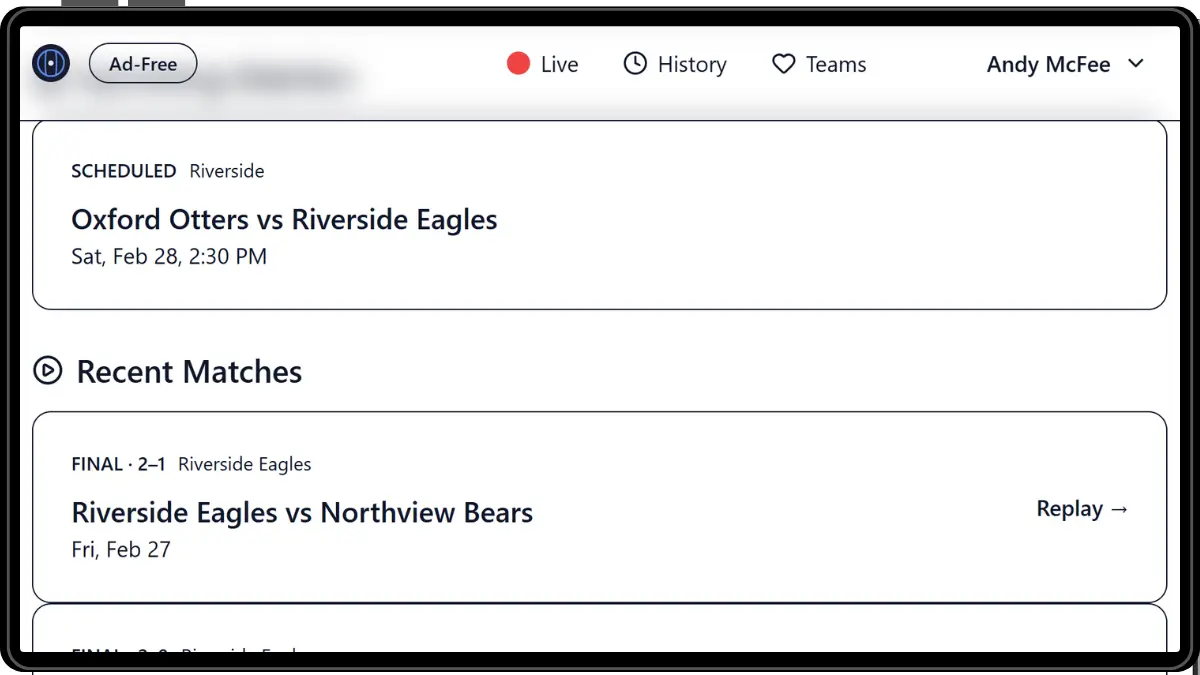This screenshot has height=675, width=1200.
Task: Select the Riverside Eagles vs Northview Bears title
Action: click(302, 513)
